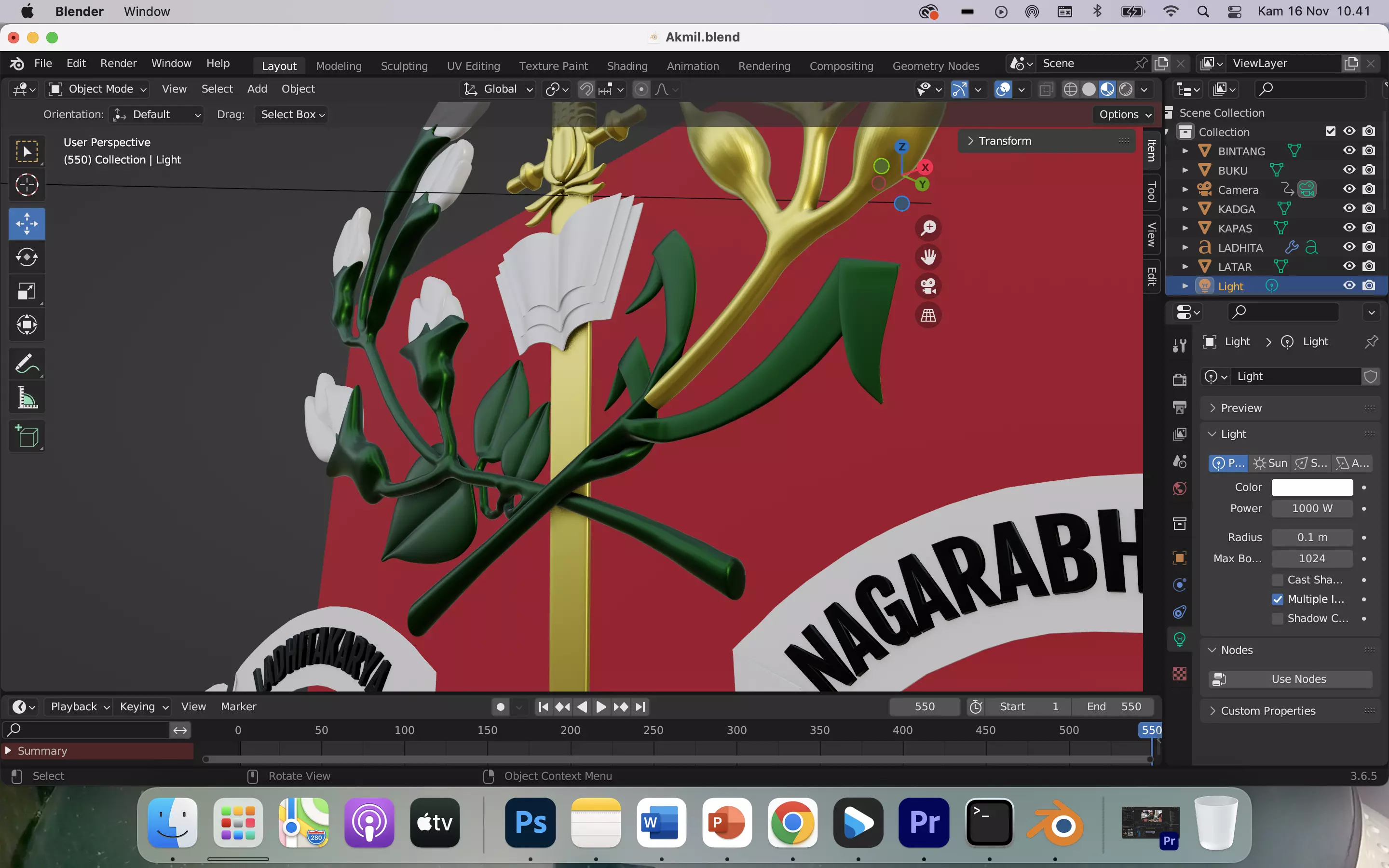Select the Measure tool
Viewport: 1389px width, 868px height.
click(27, 397)
